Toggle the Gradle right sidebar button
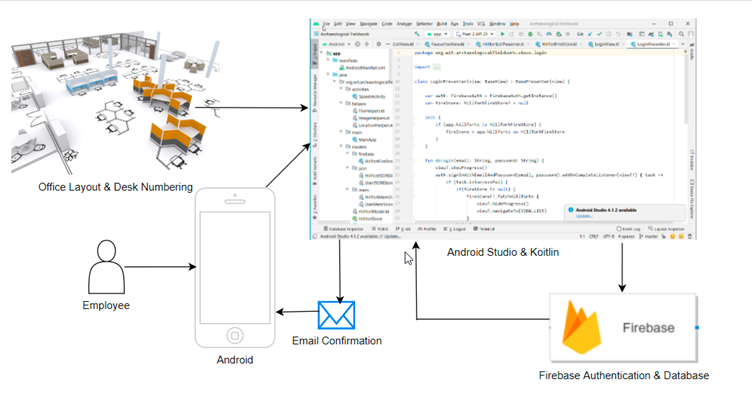Image resolution: width=752 pixels, height=411 pixels. pos(692,49)
